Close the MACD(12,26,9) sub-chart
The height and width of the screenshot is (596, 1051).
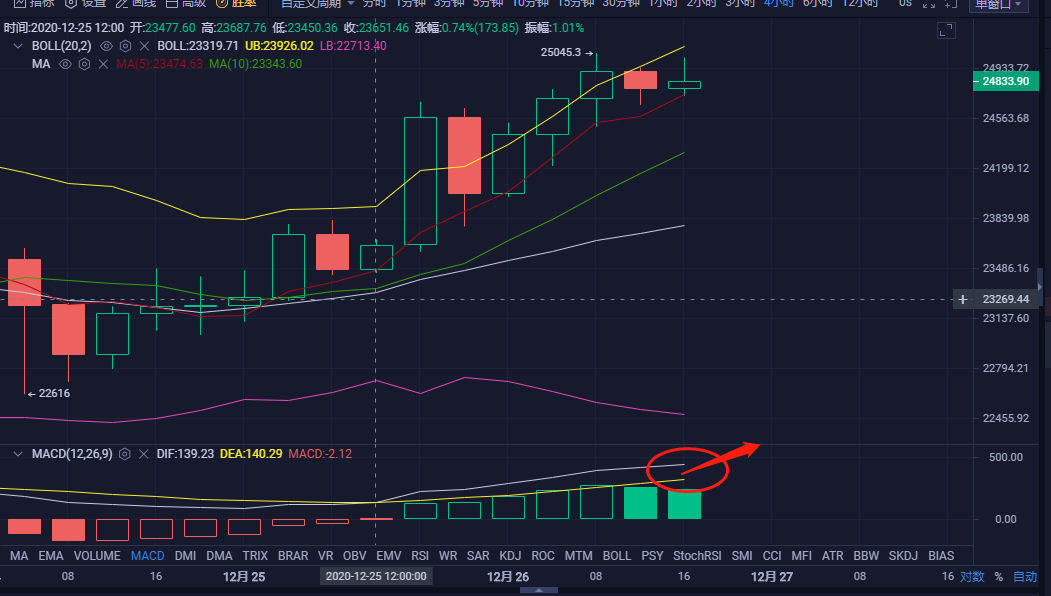(143, 454)
